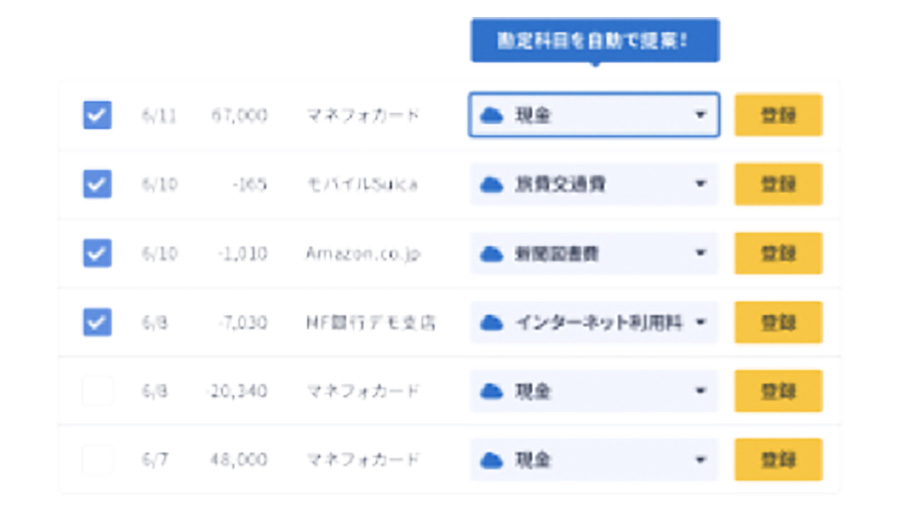This screenshot has height=515, width=900.
Task: Click cloud icon in 6/7 row
Action: click(491, 460)
